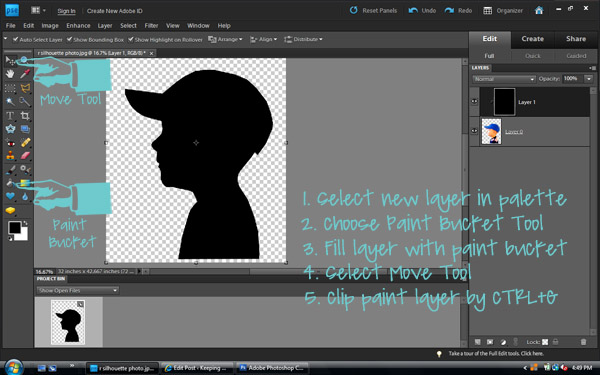
Task: Select the Blur tool
Action: tap(25, 197)
